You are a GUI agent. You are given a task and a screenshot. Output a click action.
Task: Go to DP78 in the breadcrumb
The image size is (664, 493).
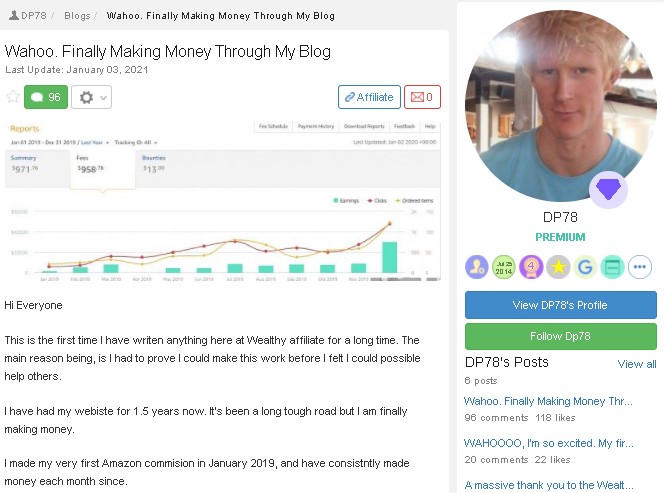(x=28, y=16)
